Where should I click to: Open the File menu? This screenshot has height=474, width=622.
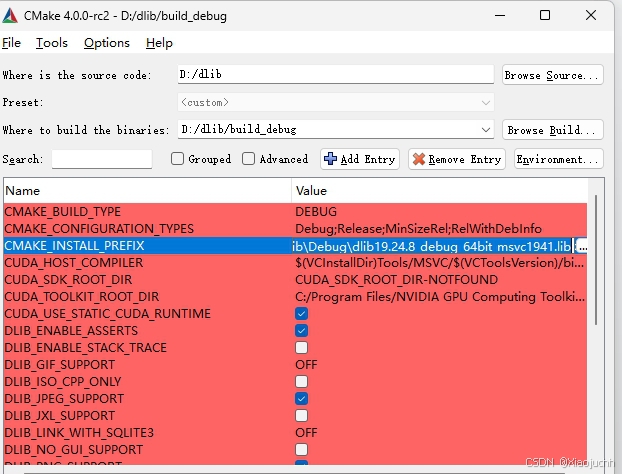[x=11, y=43]
